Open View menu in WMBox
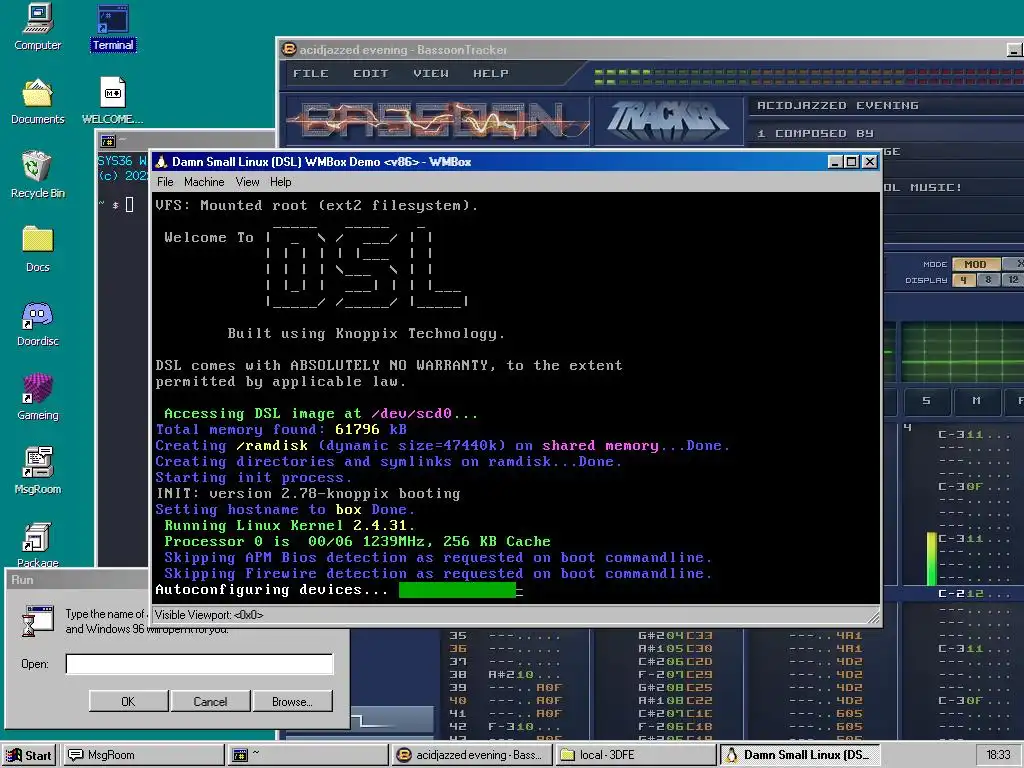This screenshot has height=768, width=1024. point(248,182)
